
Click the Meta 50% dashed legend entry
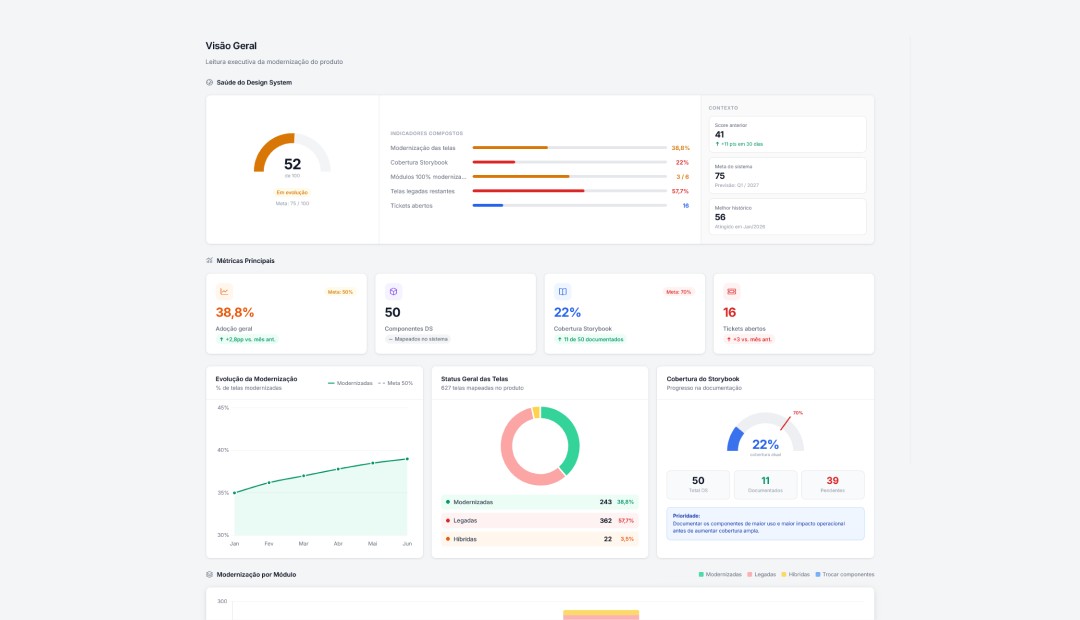[396, 383]
